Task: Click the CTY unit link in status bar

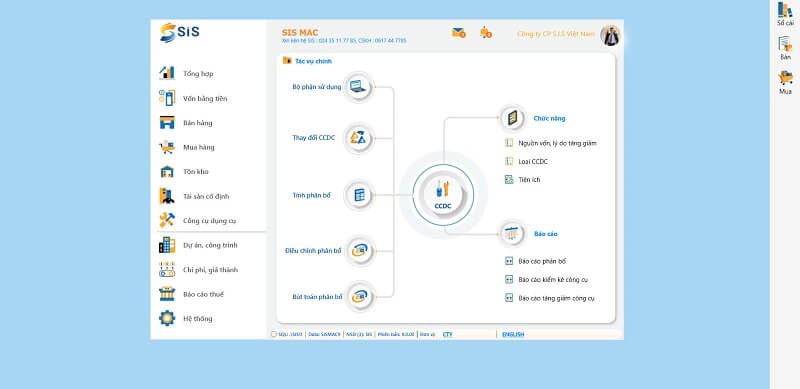Action: pyautogui.click(x=447, y=334)
